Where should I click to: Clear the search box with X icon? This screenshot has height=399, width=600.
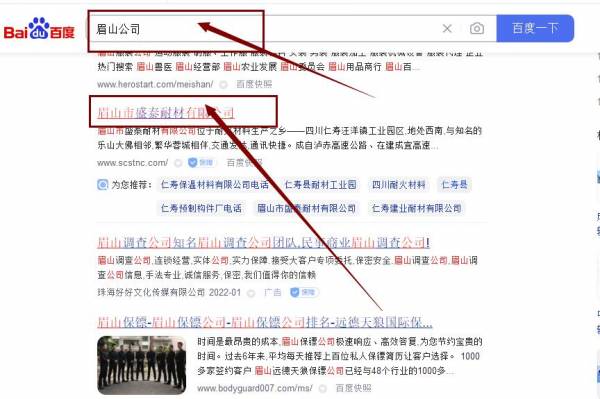pyautogui.click(x=447, y=28)
